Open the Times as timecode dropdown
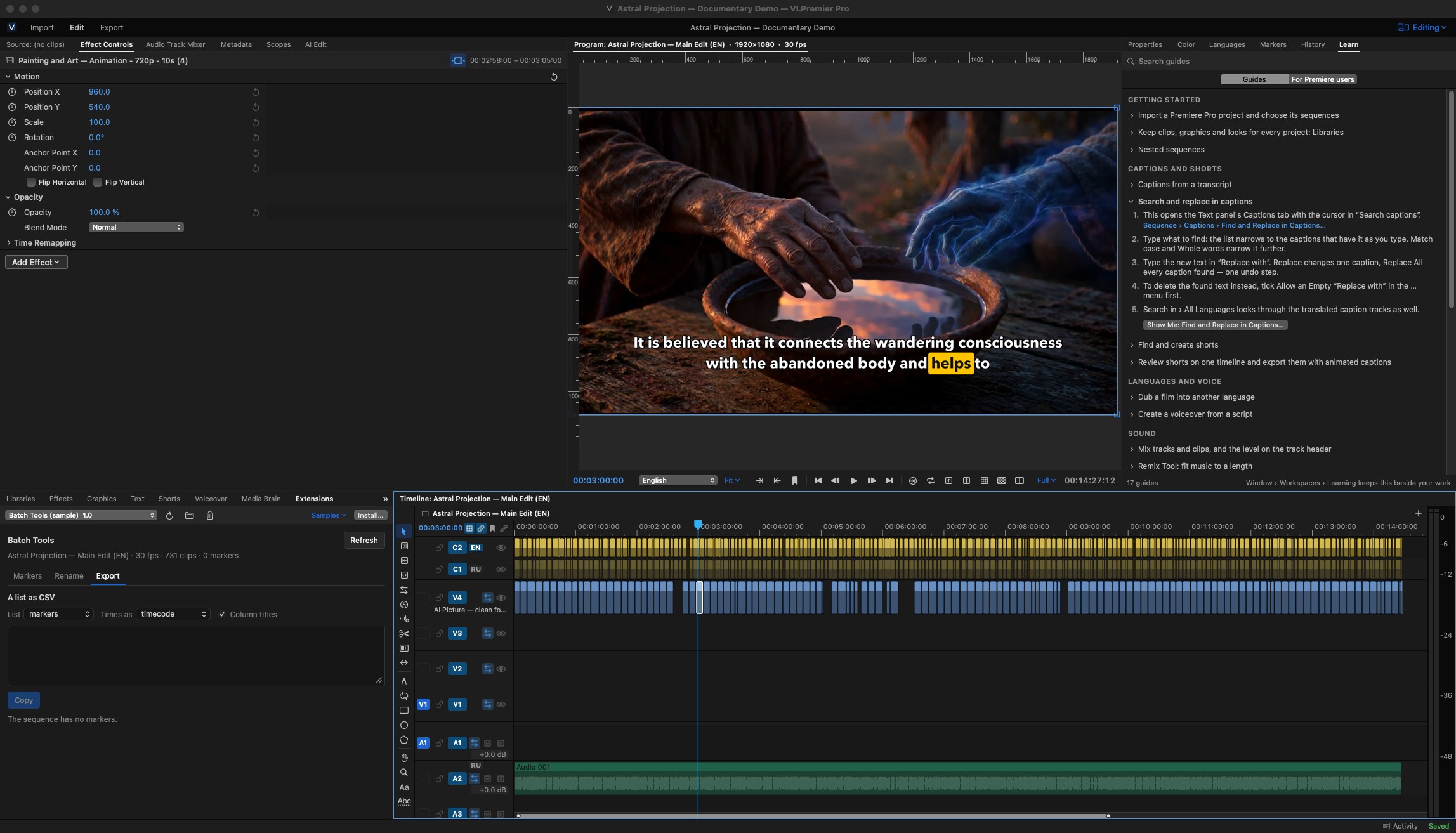1456x833 pixels. pos(173,614)
